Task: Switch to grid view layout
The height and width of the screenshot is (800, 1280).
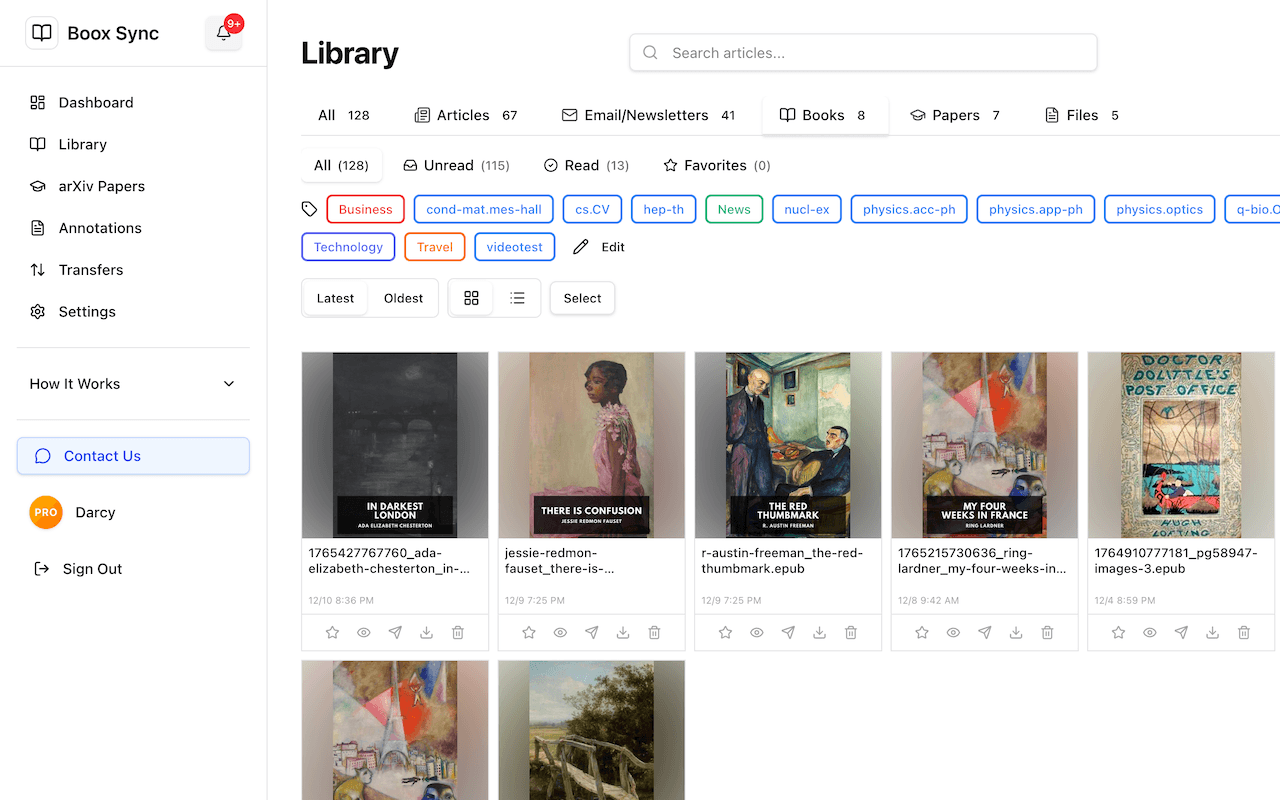Action: tap(471, 298)
